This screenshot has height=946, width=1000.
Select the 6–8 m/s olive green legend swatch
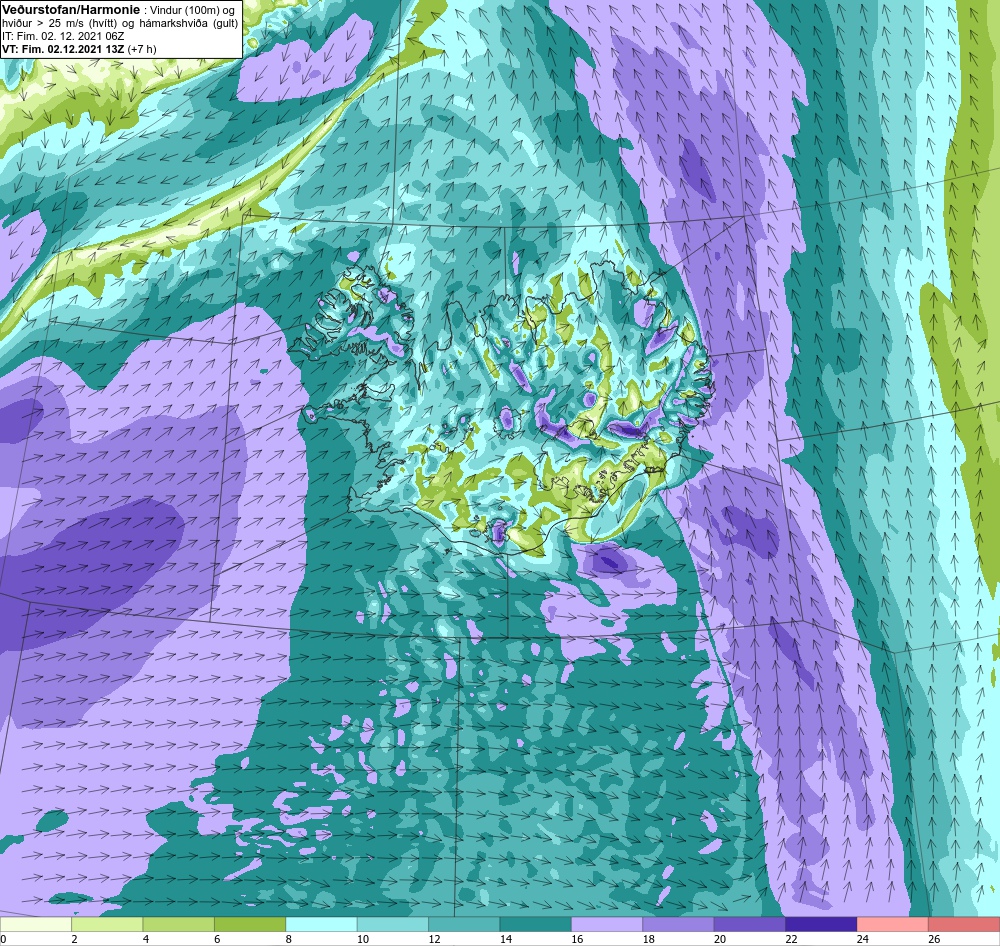coord(250,924)
